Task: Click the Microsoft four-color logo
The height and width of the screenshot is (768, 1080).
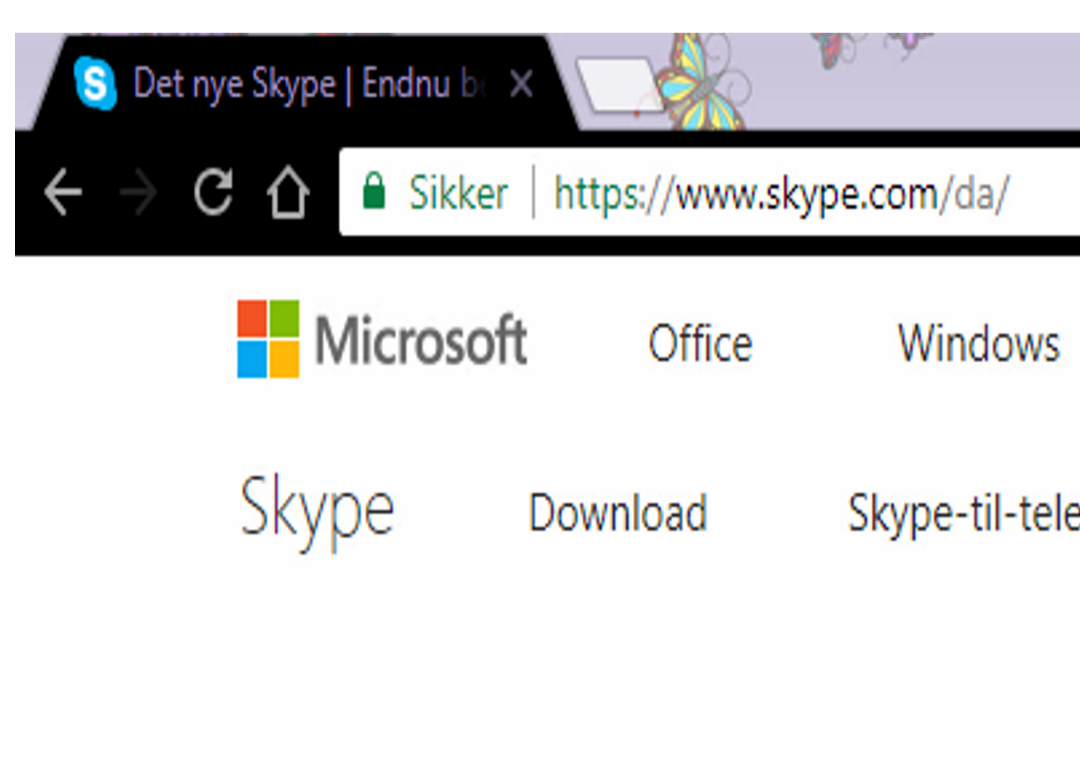Action: click(x=268, y=339)
